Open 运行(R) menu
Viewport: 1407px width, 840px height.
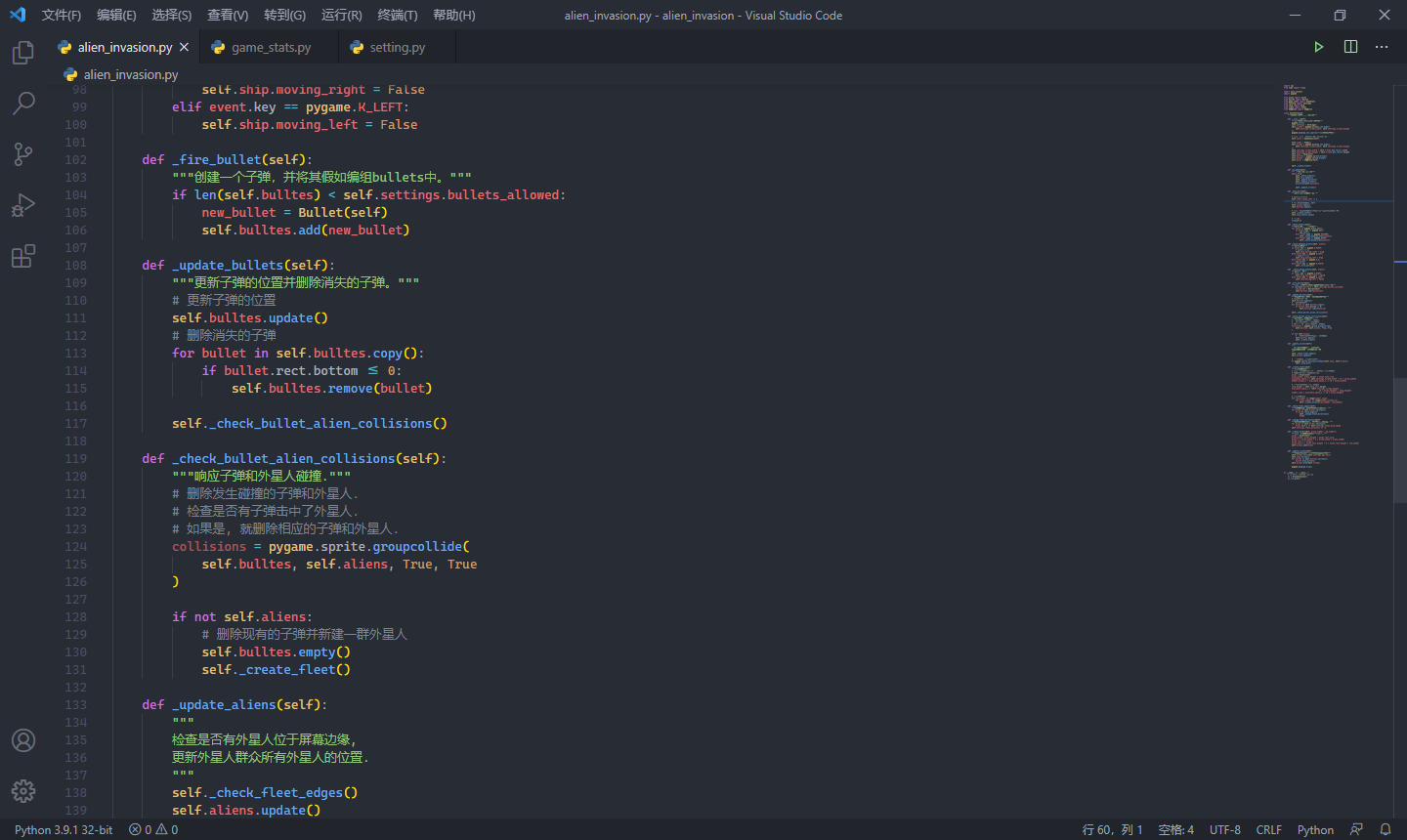[x=341, y=15]
